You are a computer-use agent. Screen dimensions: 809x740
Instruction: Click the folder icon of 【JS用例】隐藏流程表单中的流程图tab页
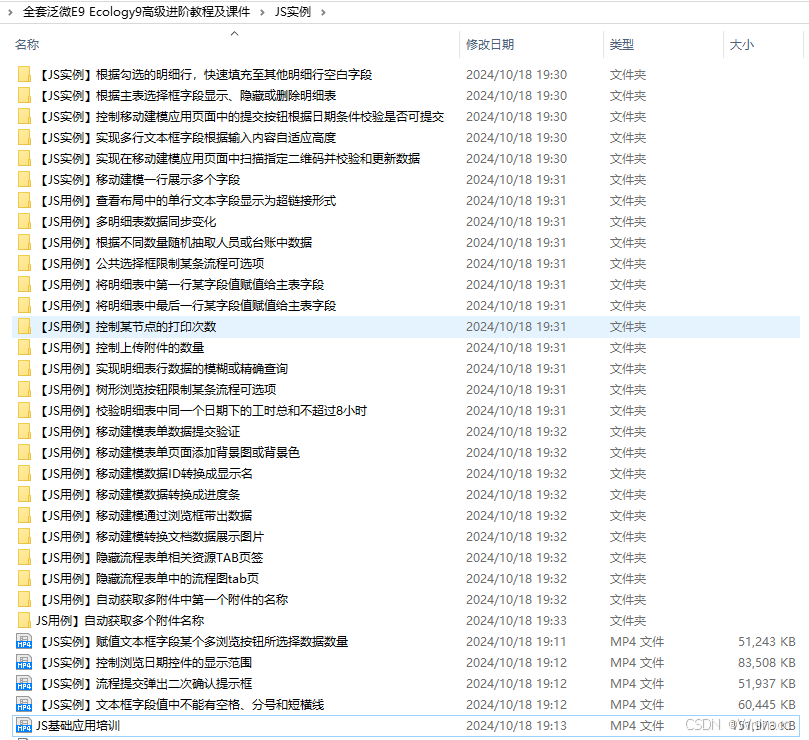click(24, 578)
